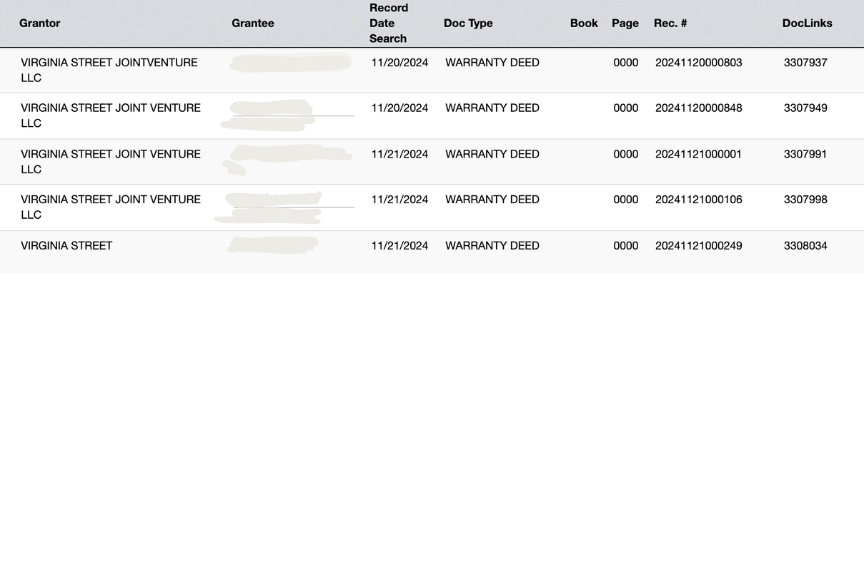The height and width of the screenshot is (576, 864).
Task: Click the Page column header
Action: point(625,23)
